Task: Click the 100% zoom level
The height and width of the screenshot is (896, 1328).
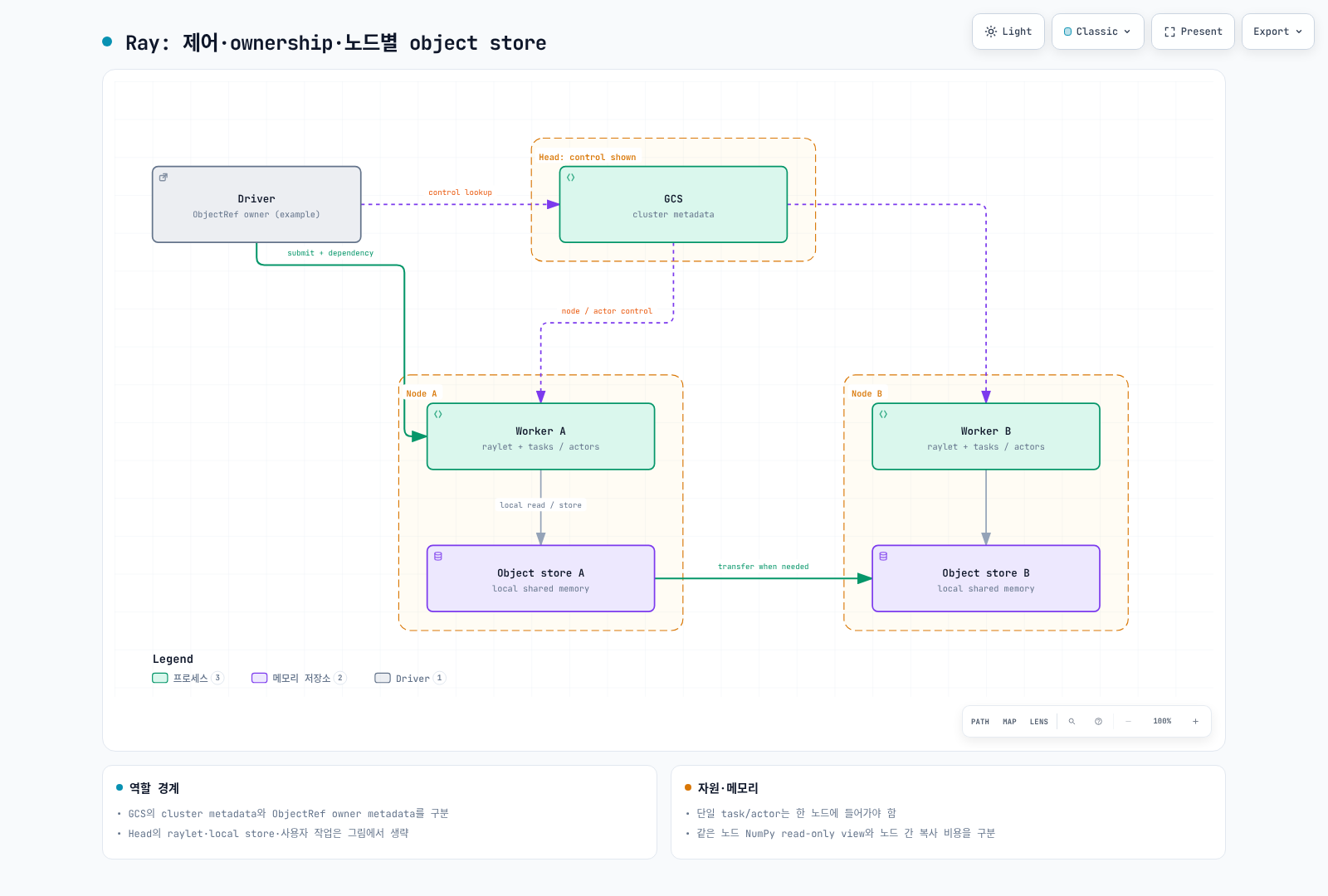Action: (x=1162, y=722)
